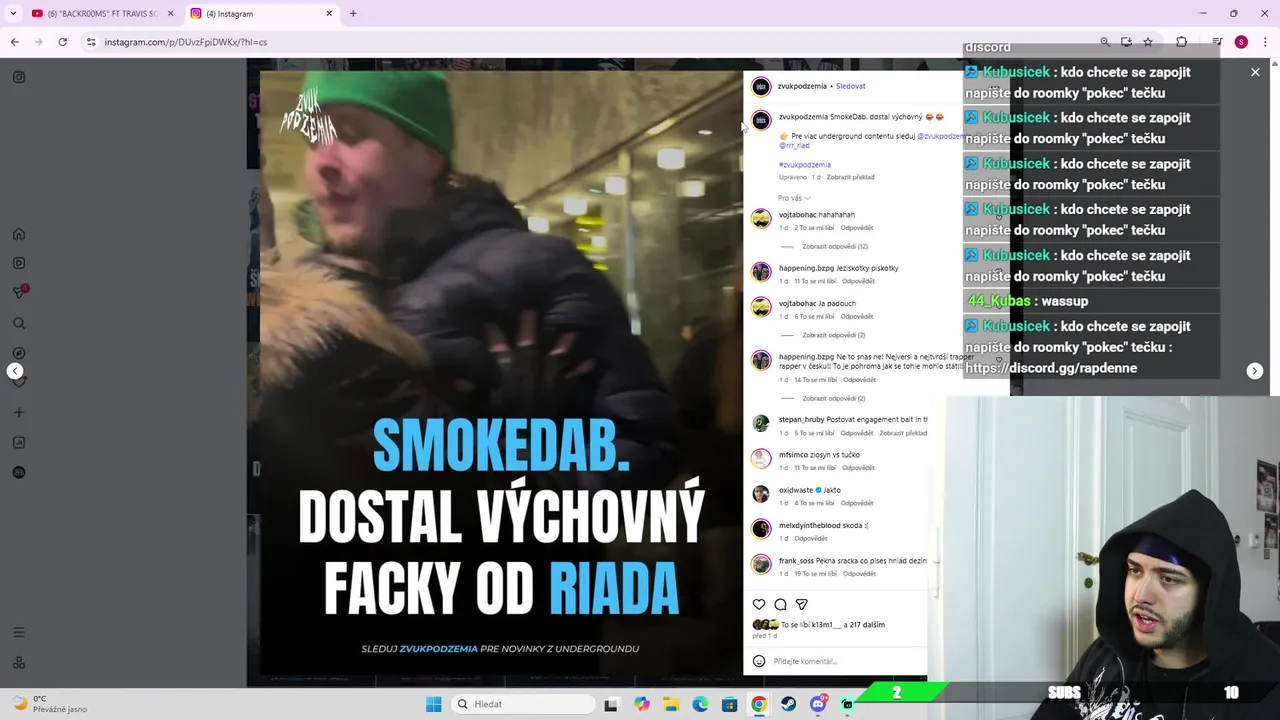The width and height of the screenshot is (1280, 720).
Task: Follow zvukpodzemia via Sledovat
Action: (850, 86)
